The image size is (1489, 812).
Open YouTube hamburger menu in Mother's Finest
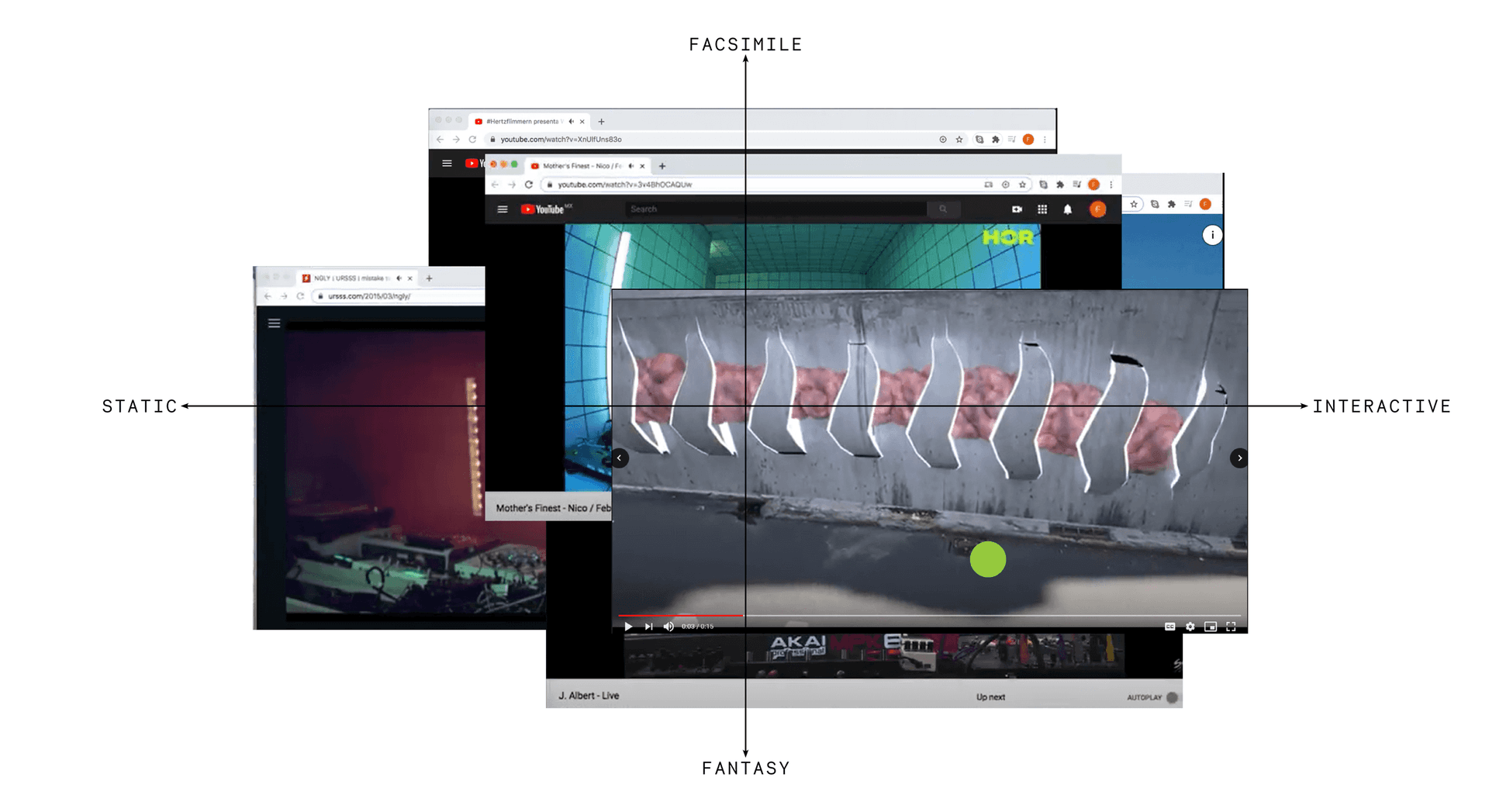503,209
